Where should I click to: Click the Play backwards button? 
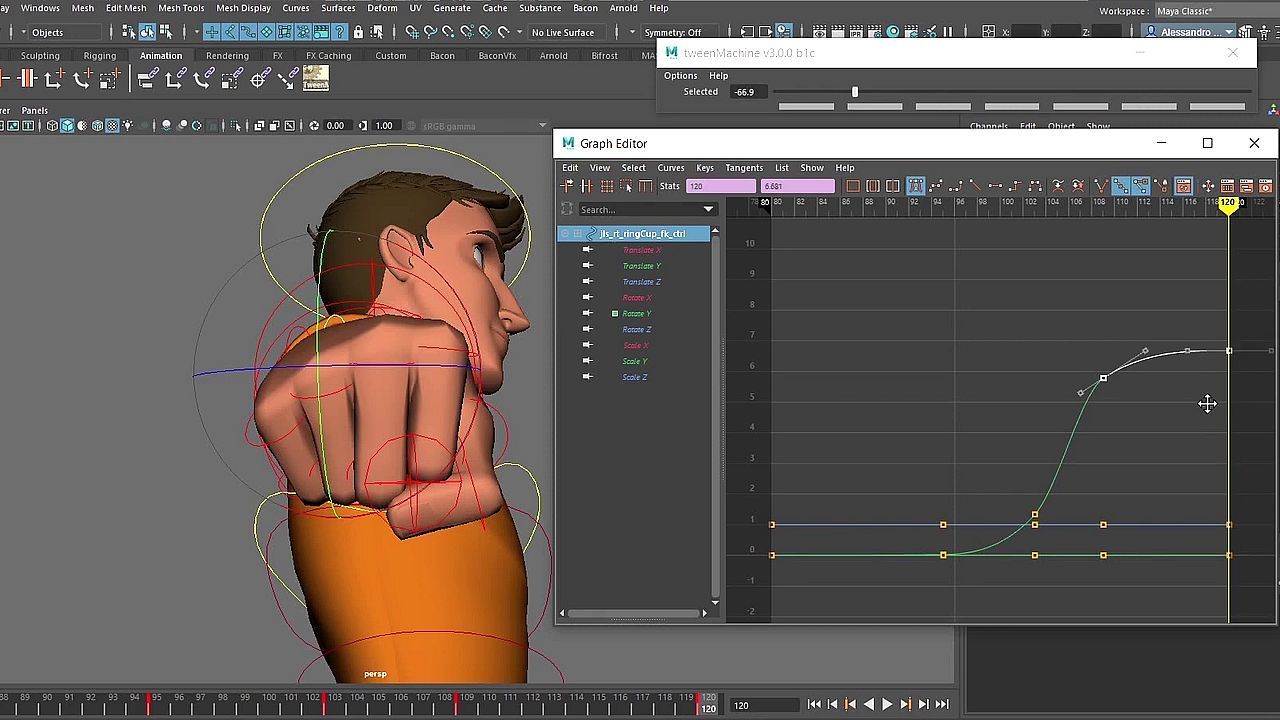pyautogui.click(x=868, y=705)
